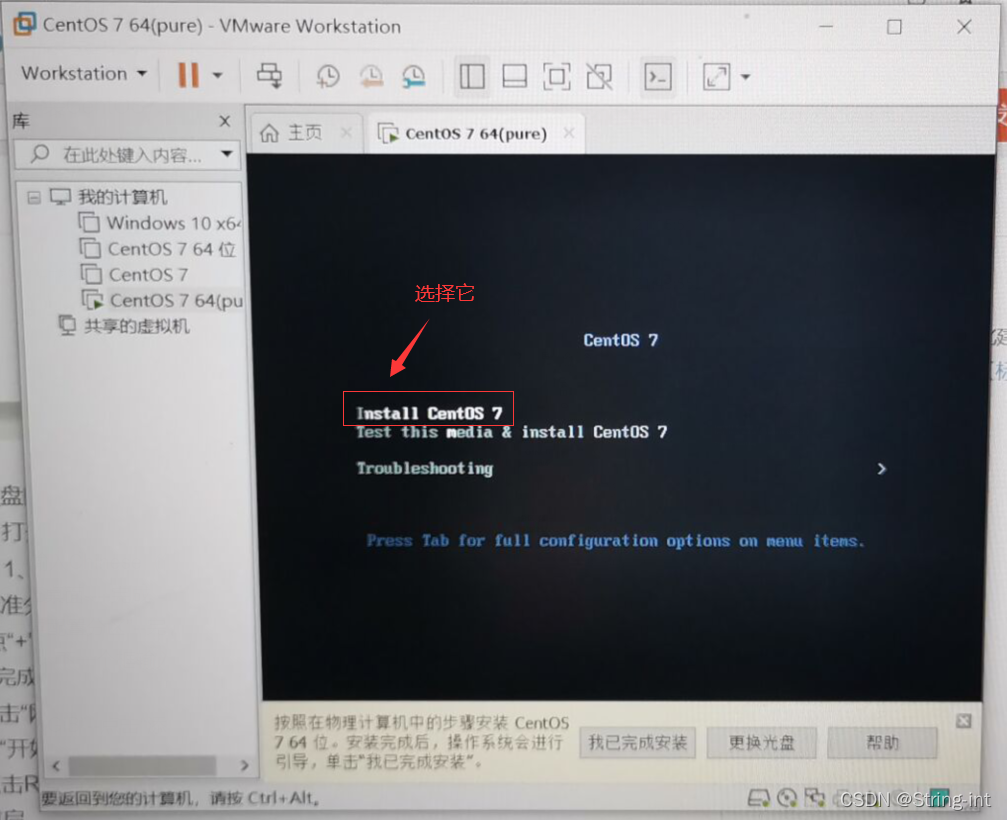
Task: Click the CD/DVD drive status icon
Action: pyautogui.click(x=787, y=798)
